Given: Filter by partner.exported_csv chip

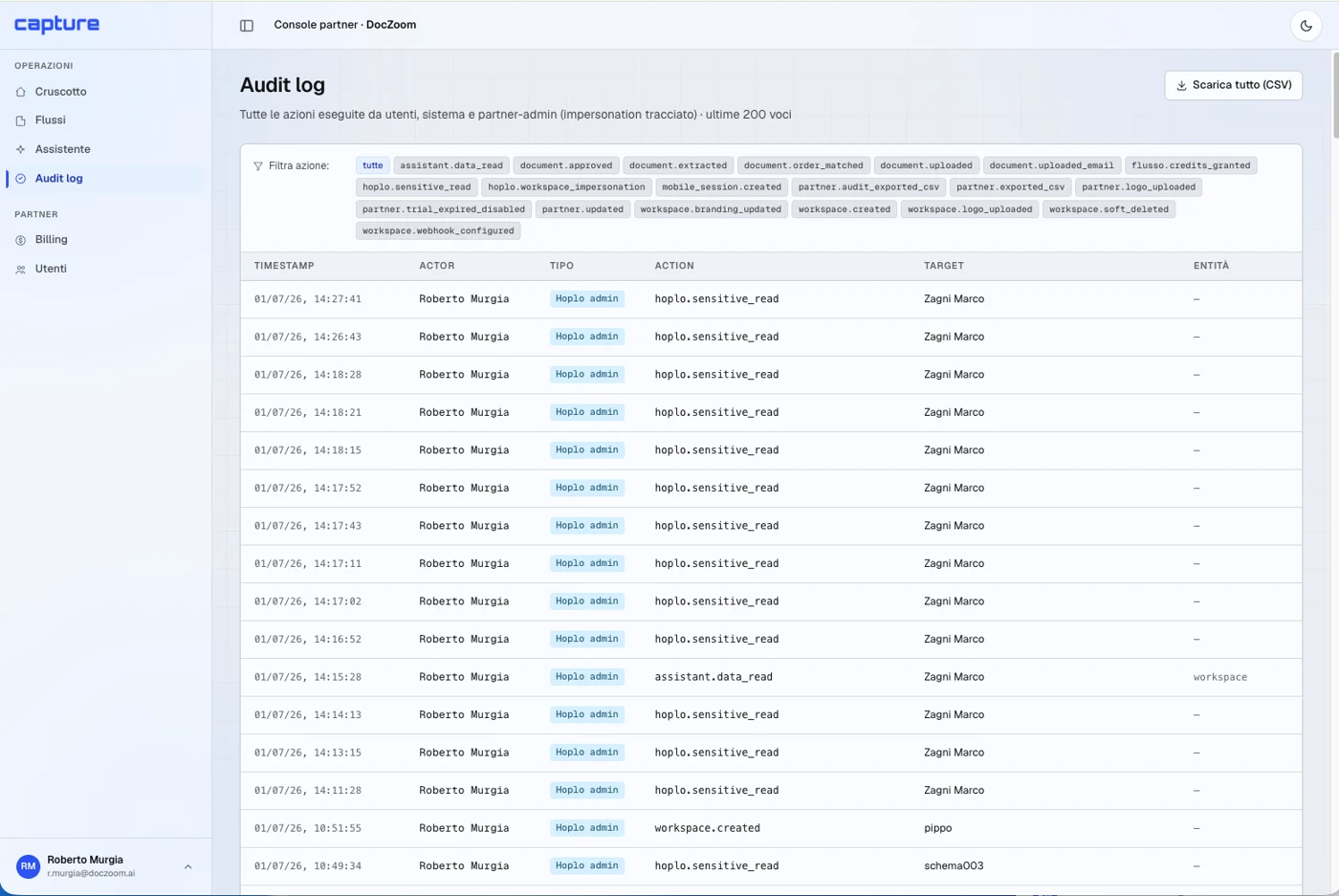Looking at the screenshot, I should pos(1010,187).
